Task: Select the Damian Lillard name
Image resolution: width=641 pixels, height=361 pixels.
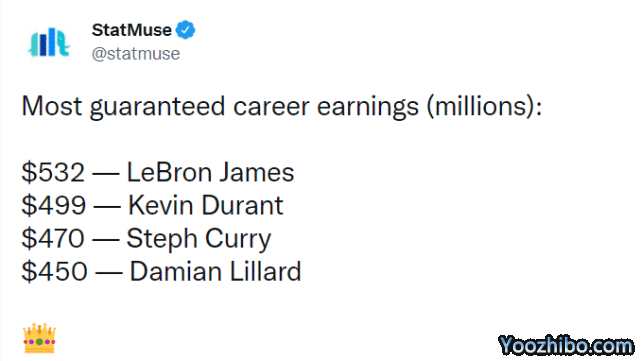Action: pyautogui.click(x=215, y=271)
